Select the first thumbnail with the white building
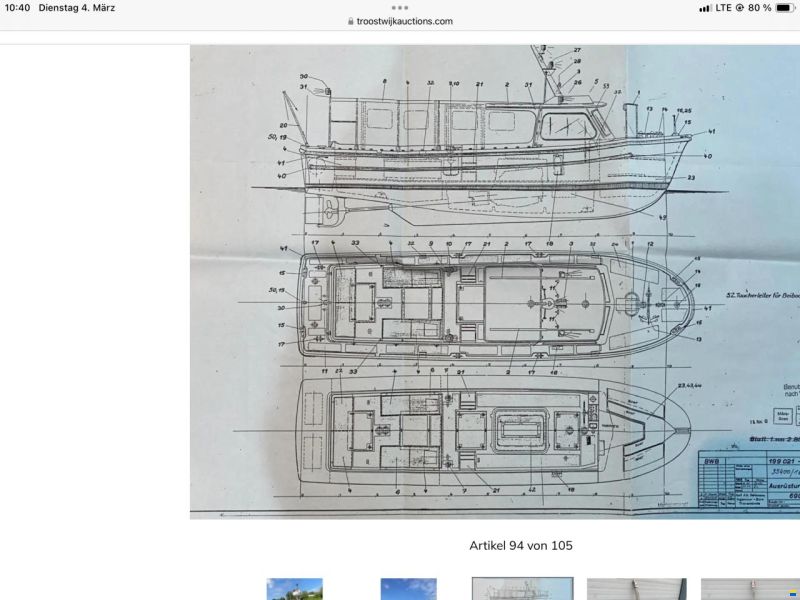This screenshot has height=600, width=800. [294, 589]
